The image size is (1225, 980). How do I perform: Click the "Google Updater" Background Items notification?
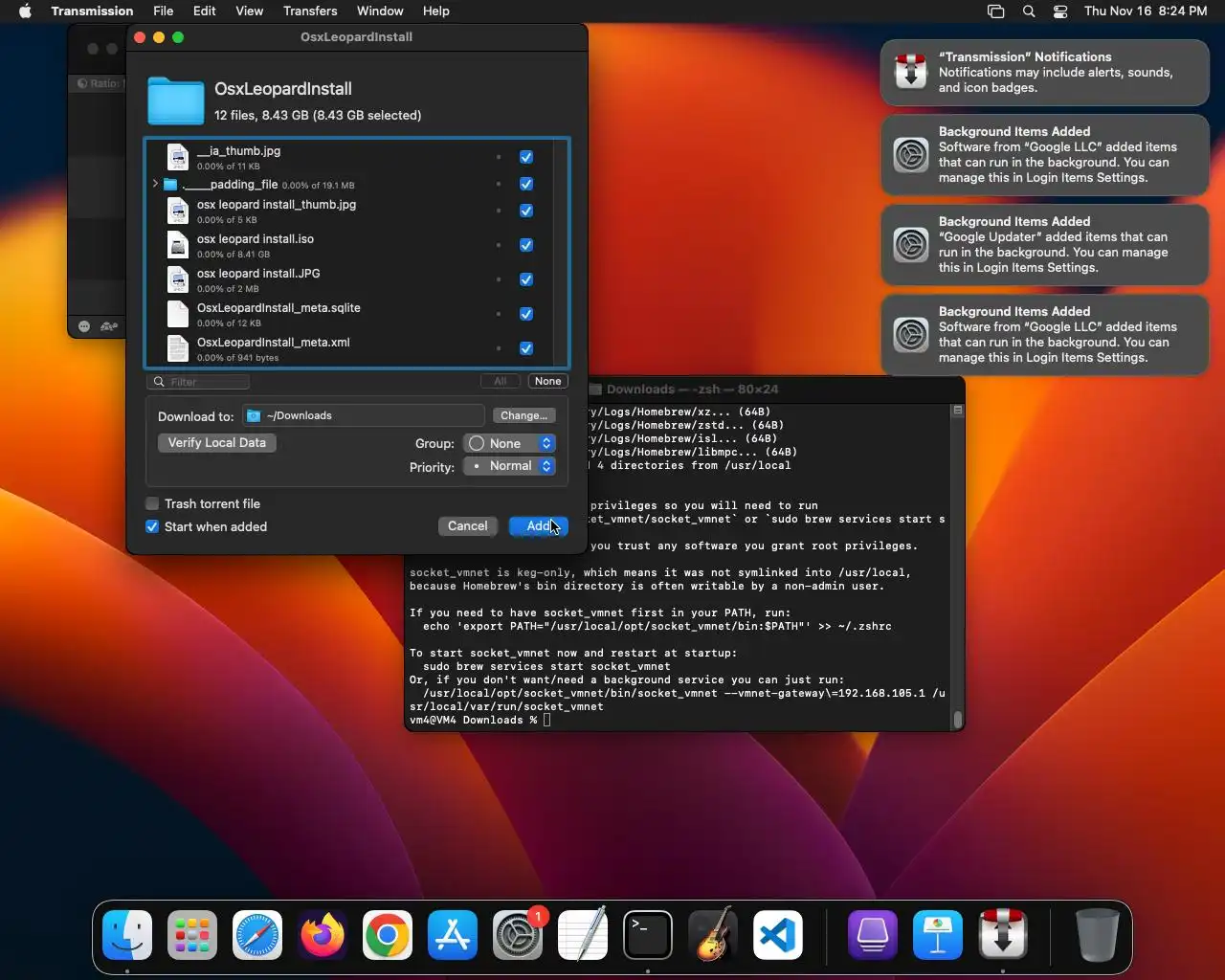(1045, 245)
